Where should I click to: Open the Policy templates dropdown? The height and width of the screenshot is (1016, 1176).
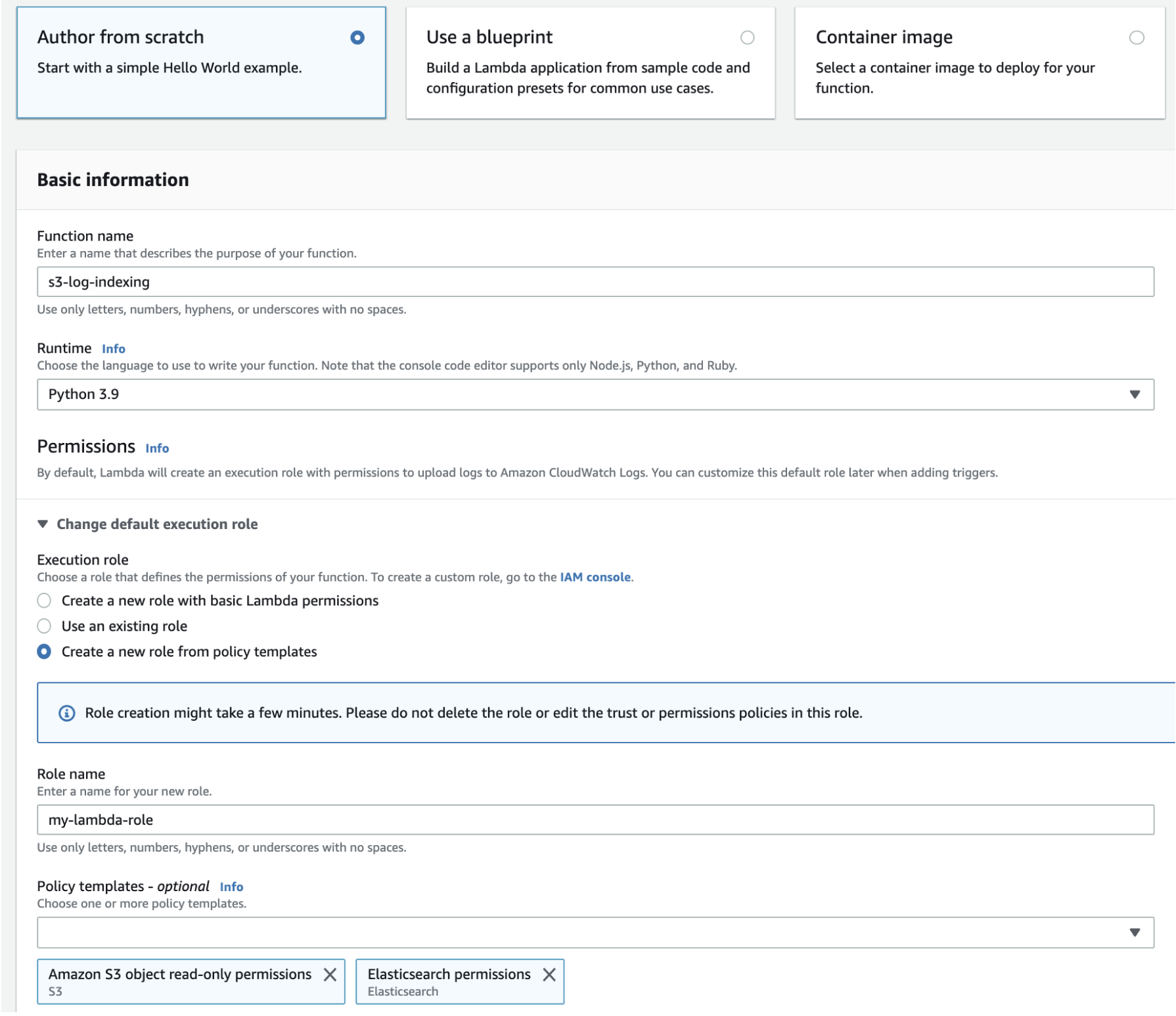coord(595,931)
